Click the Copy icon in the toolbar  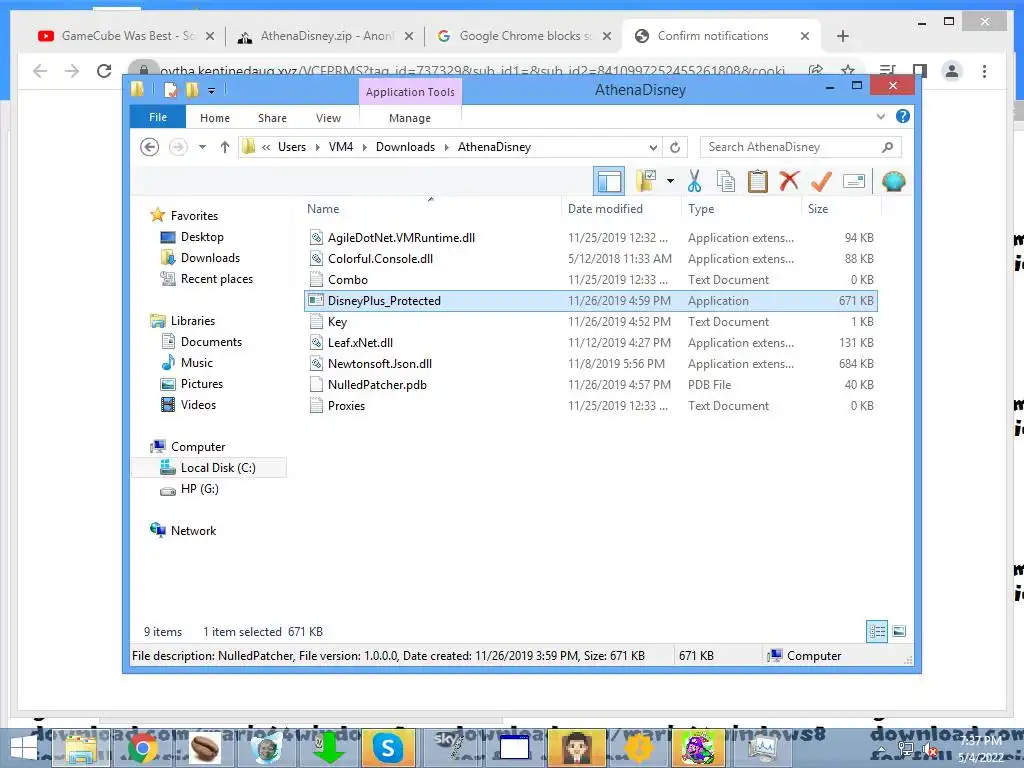point(726,182)
